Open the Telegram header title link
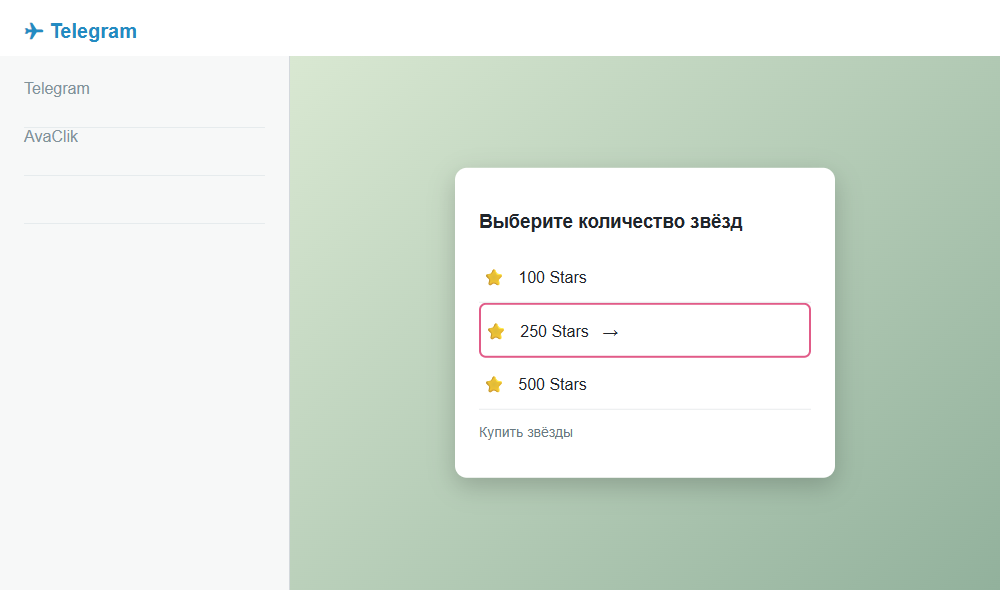The width and height of the screenshot is (1000, 590). point(93,31)
